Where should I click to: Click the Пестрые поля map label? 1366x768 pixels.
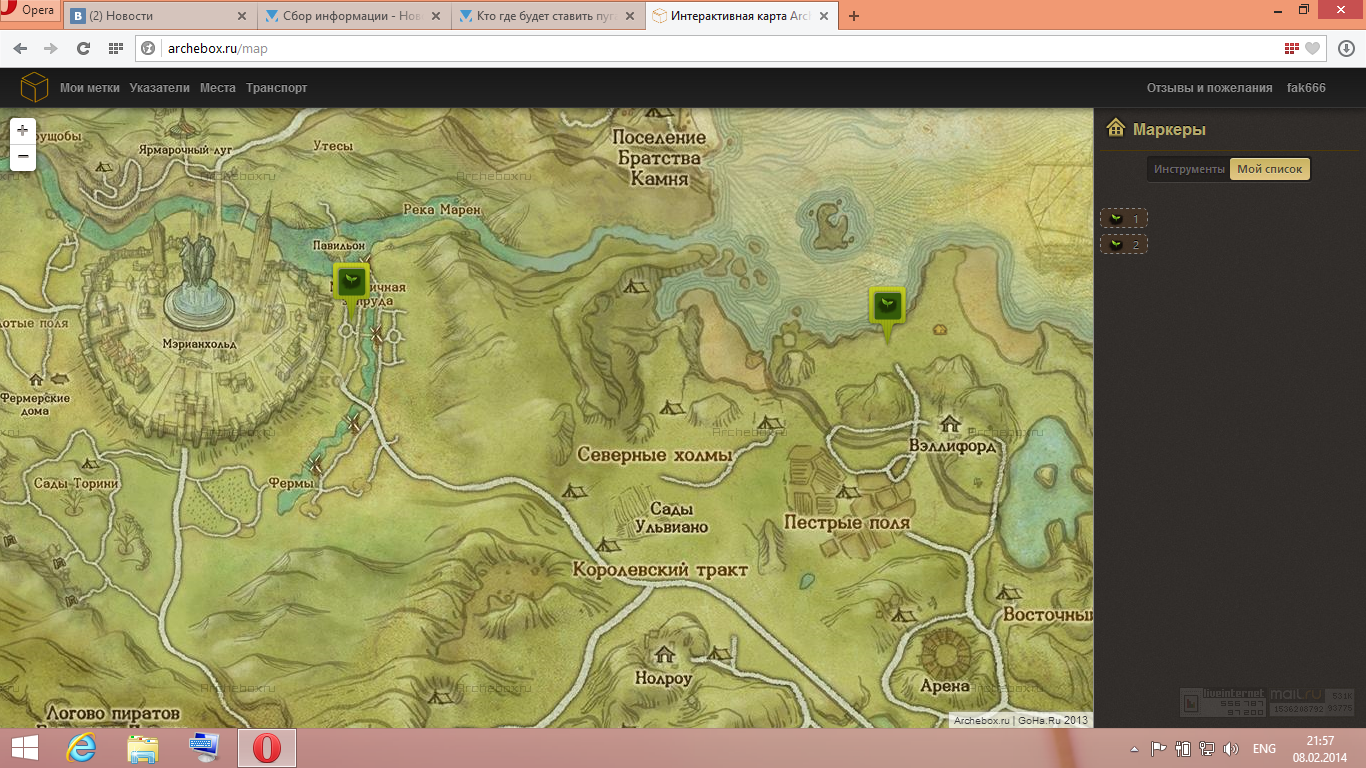(x=847, y=522)
